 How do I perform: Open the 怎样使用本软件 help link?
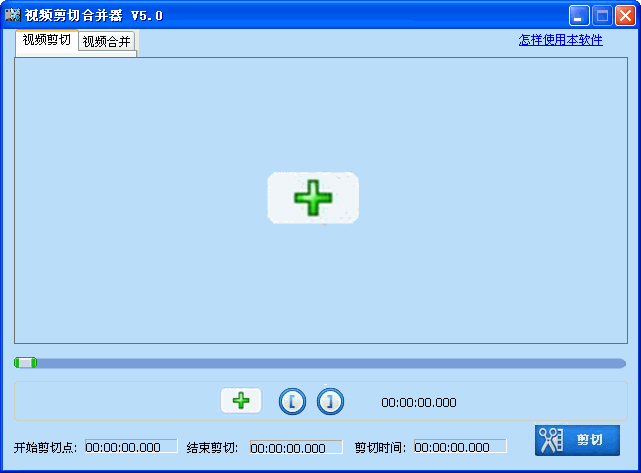click(560, 40)
